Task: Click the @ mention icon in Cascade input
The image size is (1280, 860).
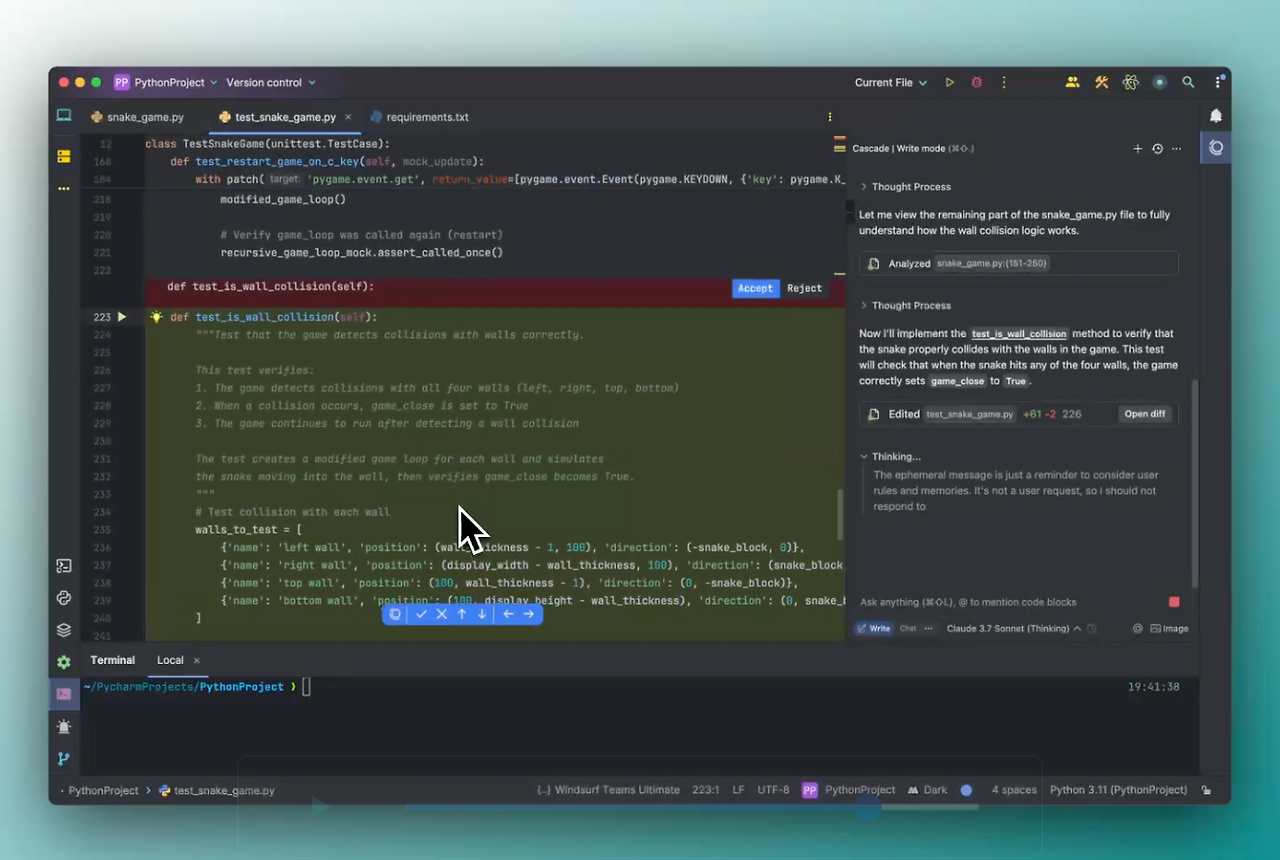Action: (x=1137, y=629)
